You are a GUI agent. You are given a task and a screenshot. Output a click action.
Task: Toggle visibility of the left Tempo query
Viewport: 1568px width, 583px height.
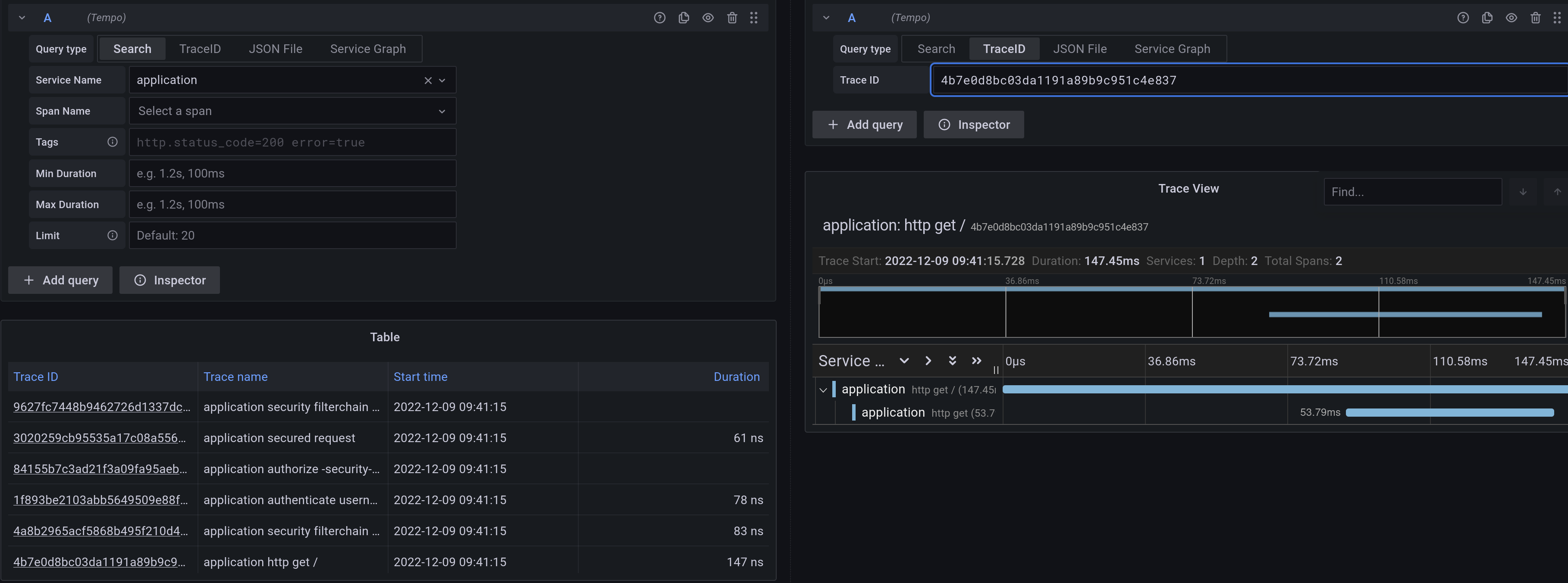click(x=708, y=18)
